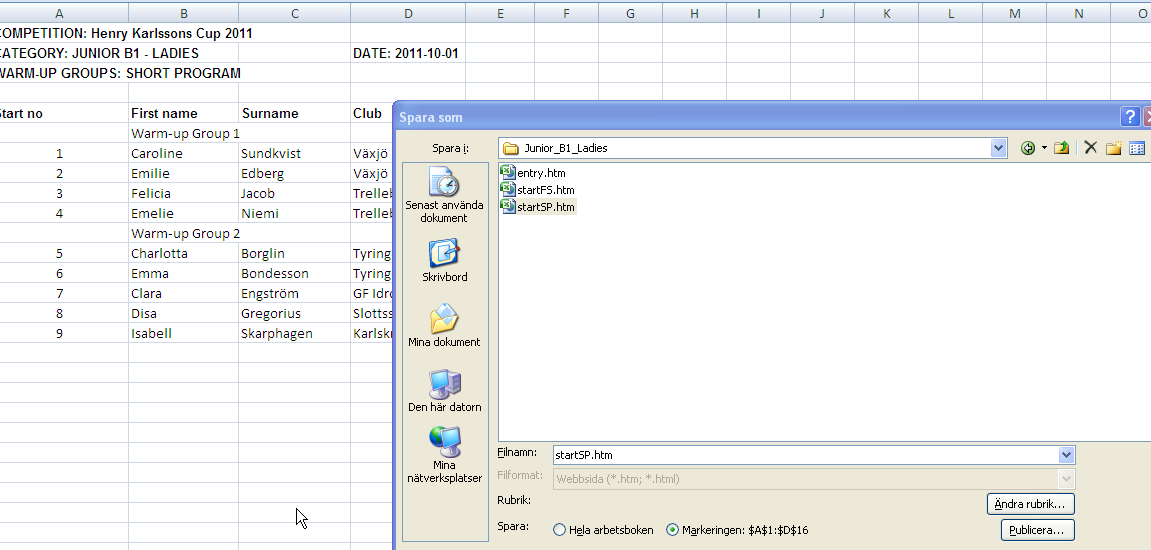Viewport: 1151px width, 550px height.
Task: Open Senast använda dokument in places bar
Action: [x=443, y=195]
